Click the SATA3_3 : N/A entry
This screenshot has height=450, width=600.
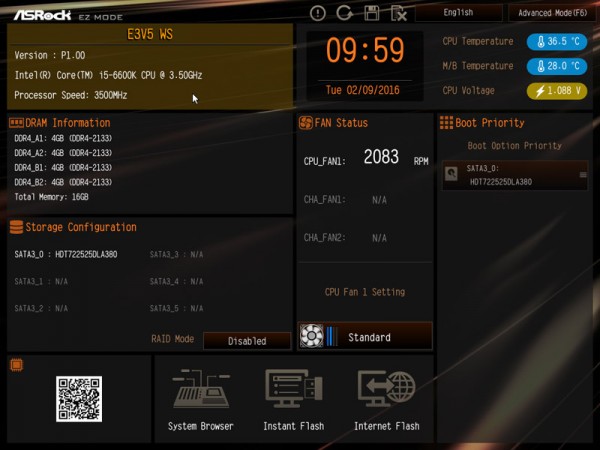point(176,254)
